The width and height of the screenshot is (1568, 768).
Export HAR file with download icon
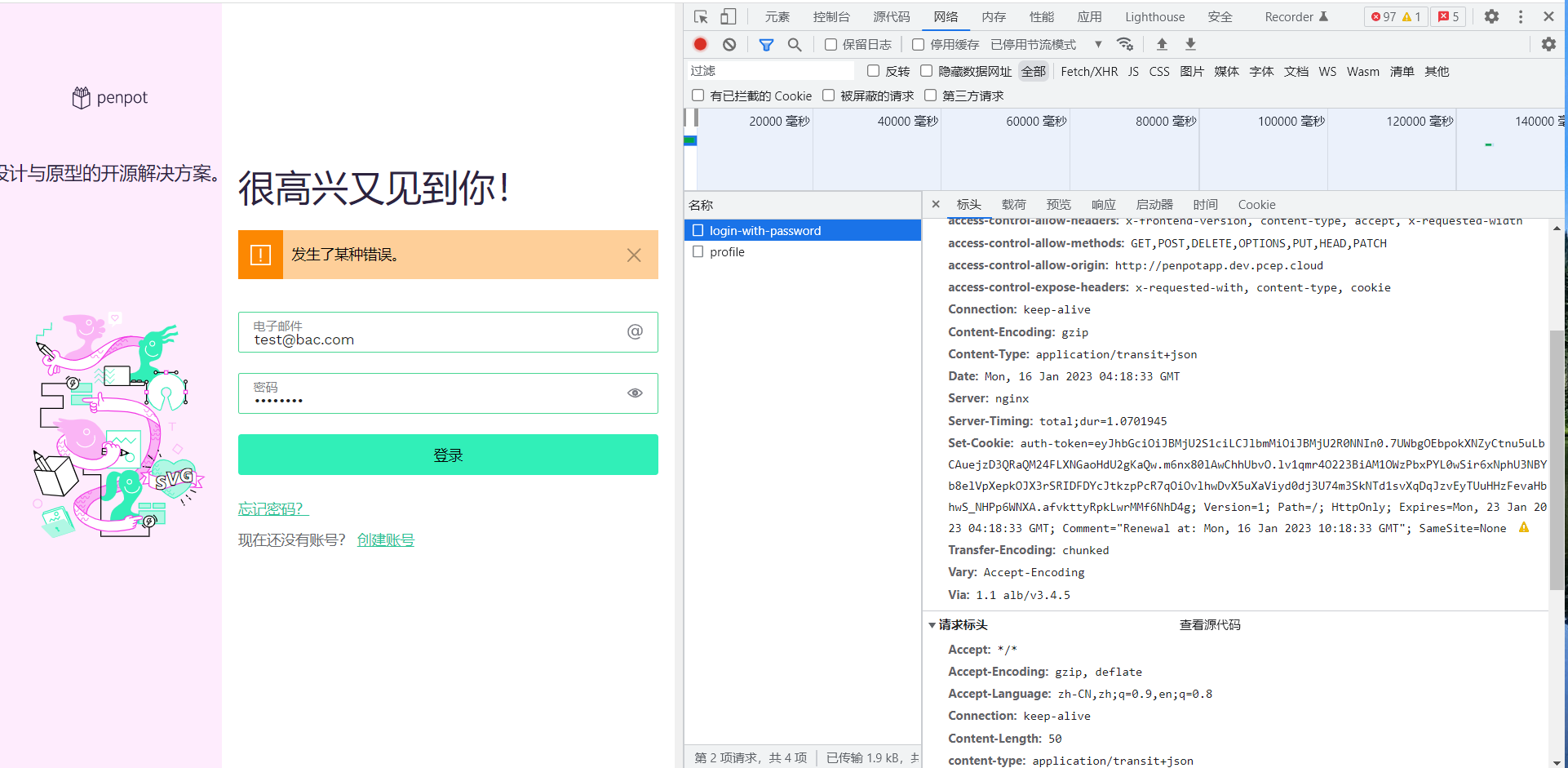1190,44
